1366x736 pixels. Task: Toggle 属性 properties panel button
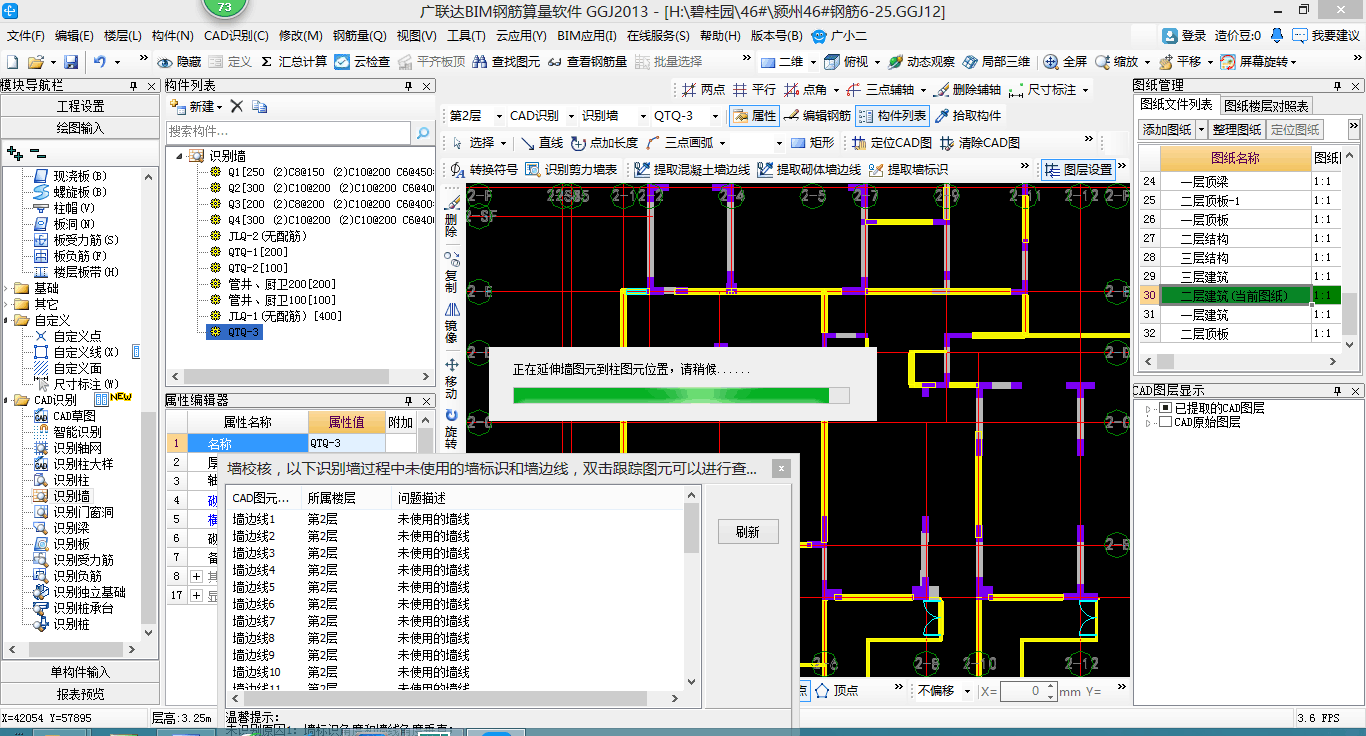pos(754,116)
